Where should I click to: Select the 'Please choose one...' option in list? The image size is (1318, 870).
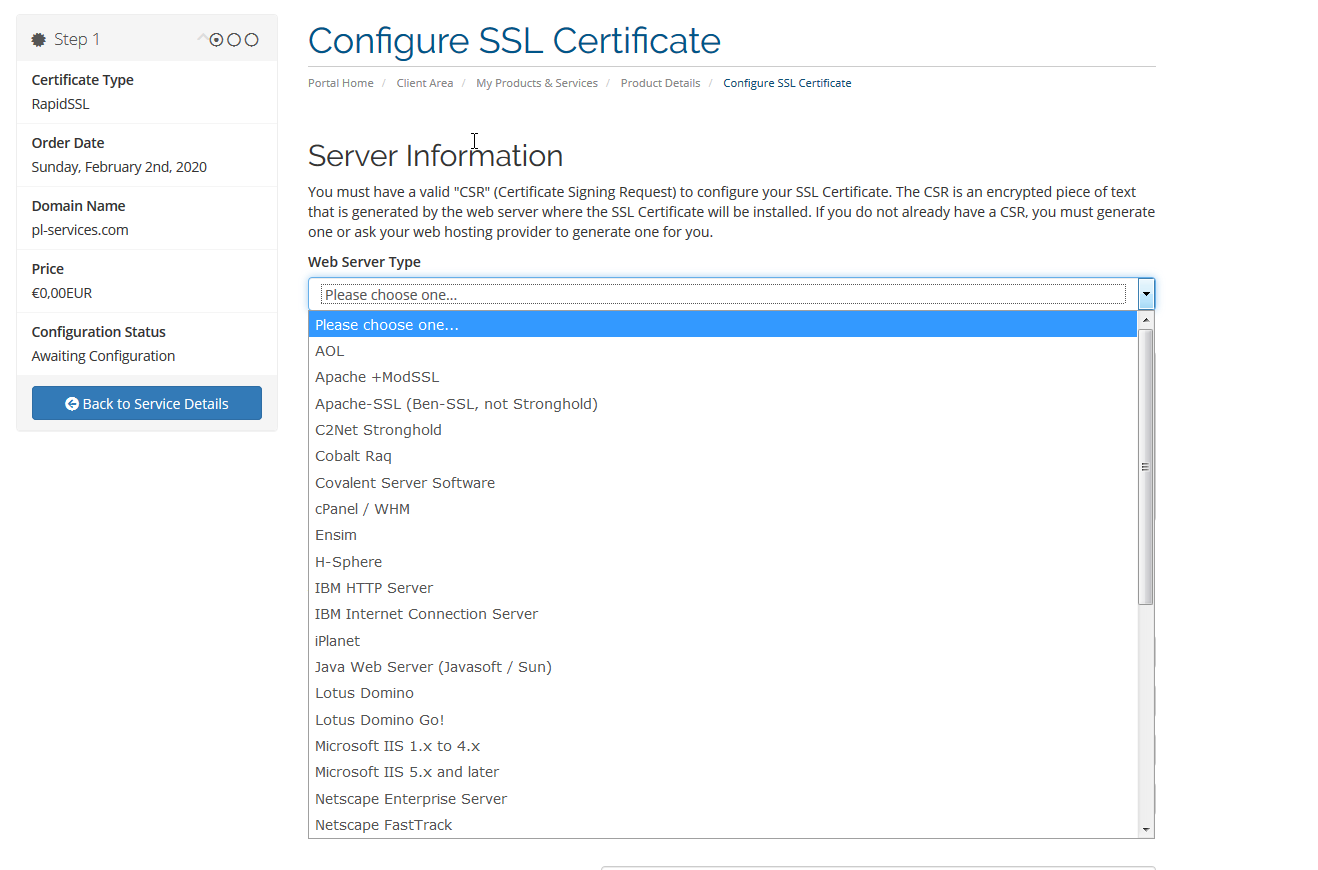coord(723,325)
